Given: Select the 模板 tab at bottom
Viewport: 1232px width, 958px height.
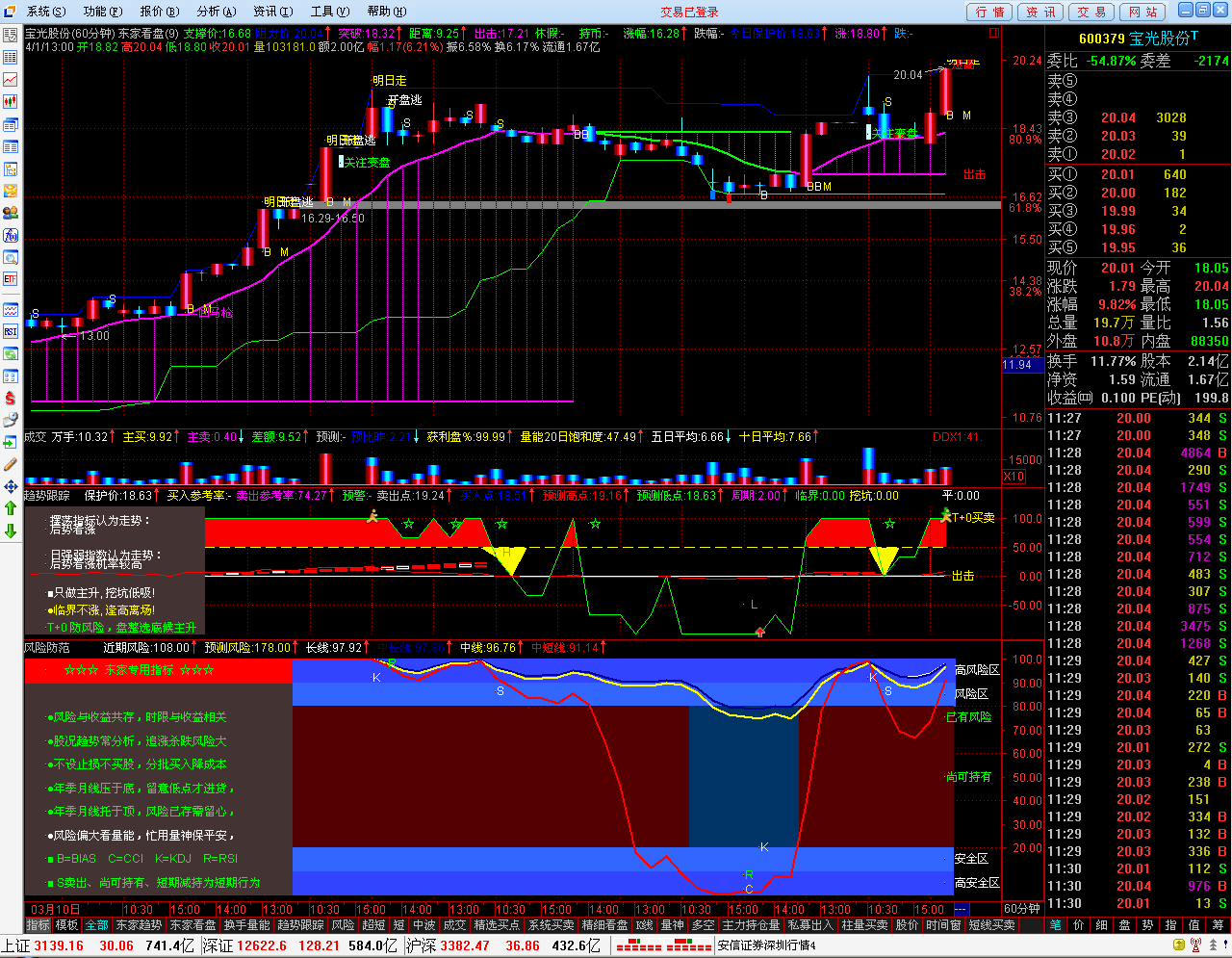Looking at the screenshot, I should point(67,925).
